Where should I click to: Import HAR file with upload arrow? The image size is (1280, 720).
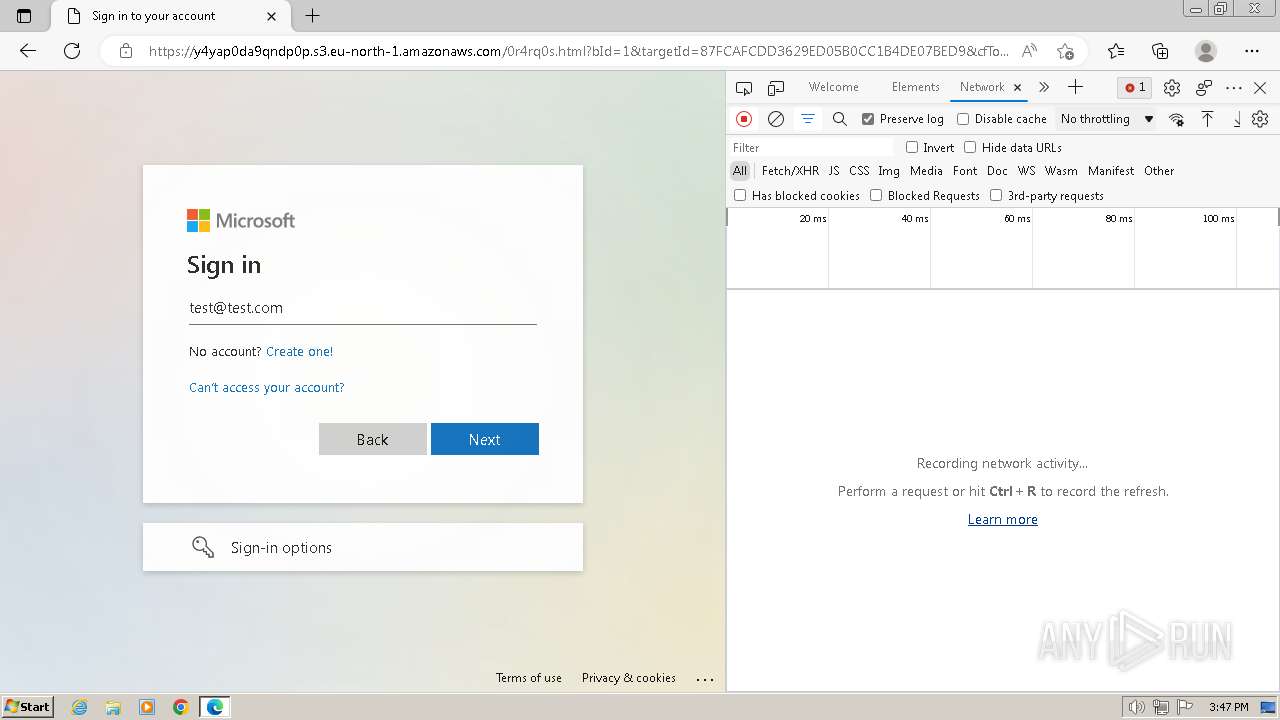point(1208,119)
